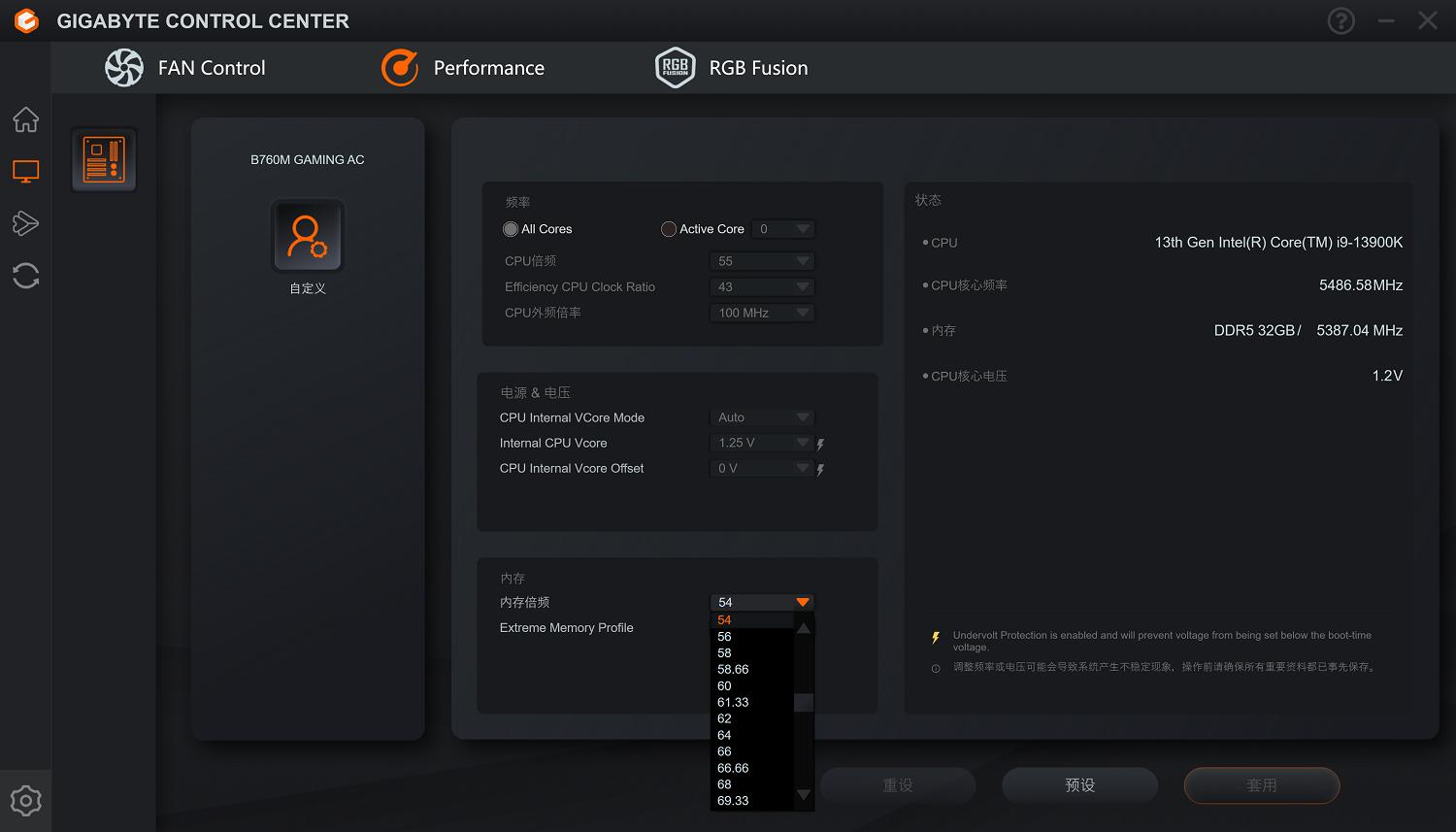Screen dimensions: 1456x832
Task: Click the 预设 button
Action: coord(1079,785)
